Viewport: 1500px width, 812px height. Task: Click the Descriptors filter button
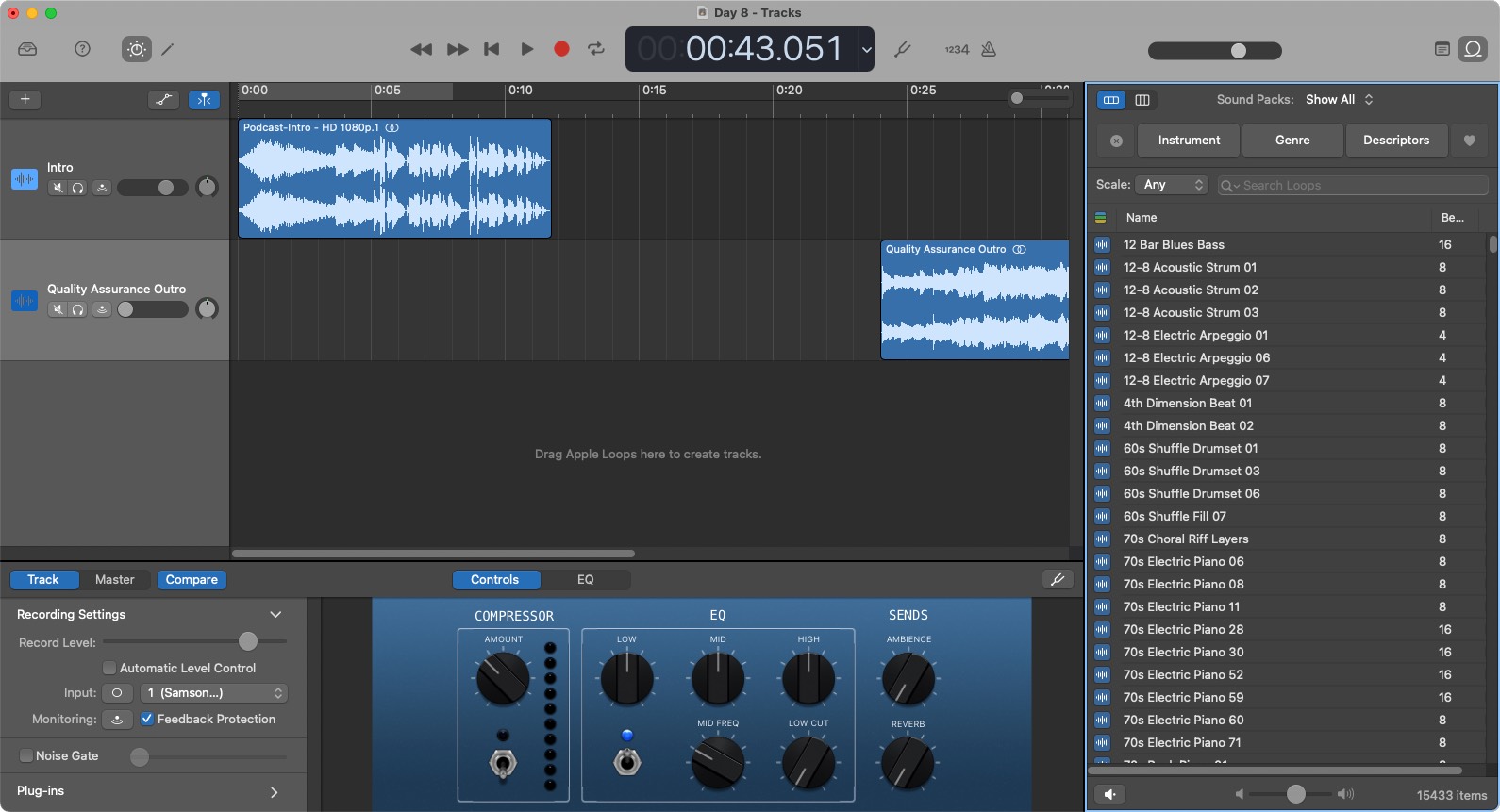click(1396, 141)
